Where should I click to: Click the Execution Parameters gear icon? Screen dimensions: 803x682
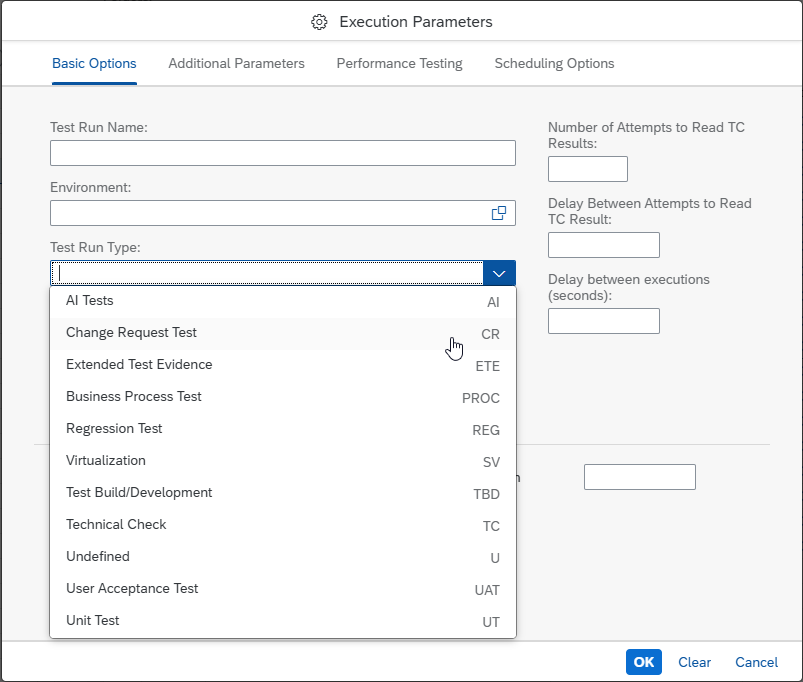coord(319,22)
